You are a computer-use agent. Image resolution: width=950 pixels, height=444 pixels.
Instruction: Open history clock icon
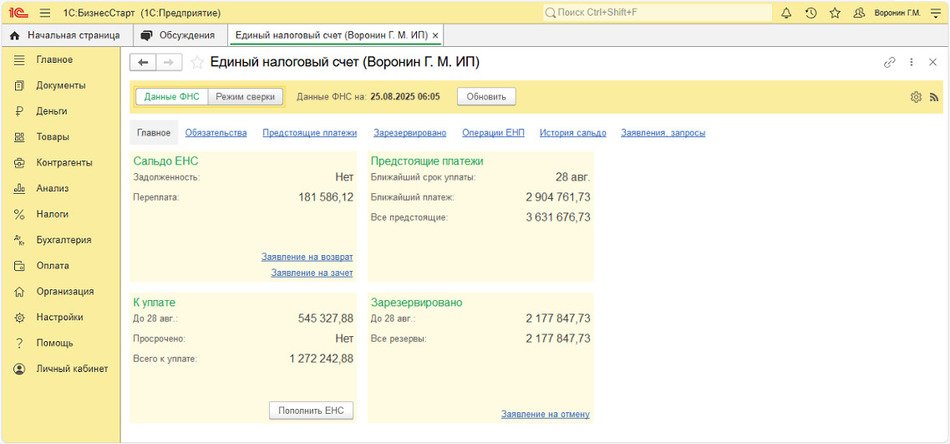click(x=811, y=13)
